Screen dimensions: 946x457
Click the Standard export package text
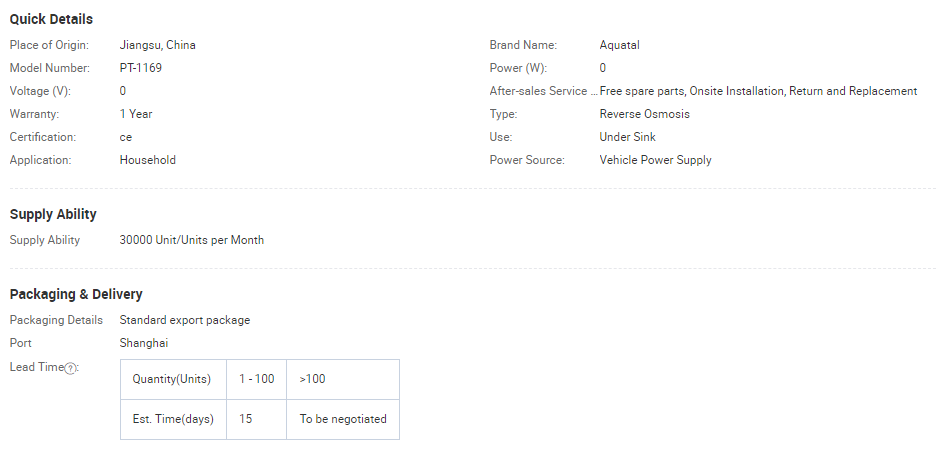[184, 320]
